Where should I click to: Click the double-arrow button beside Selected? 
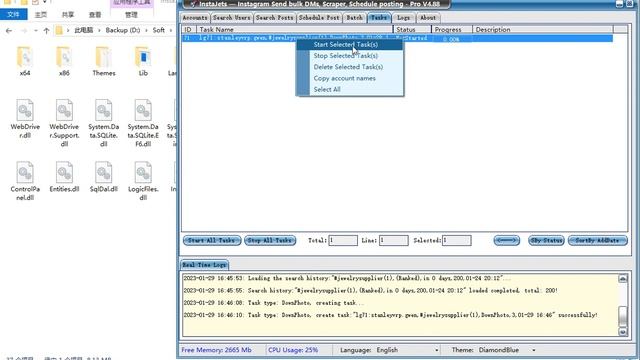click(x=507, y=240)
